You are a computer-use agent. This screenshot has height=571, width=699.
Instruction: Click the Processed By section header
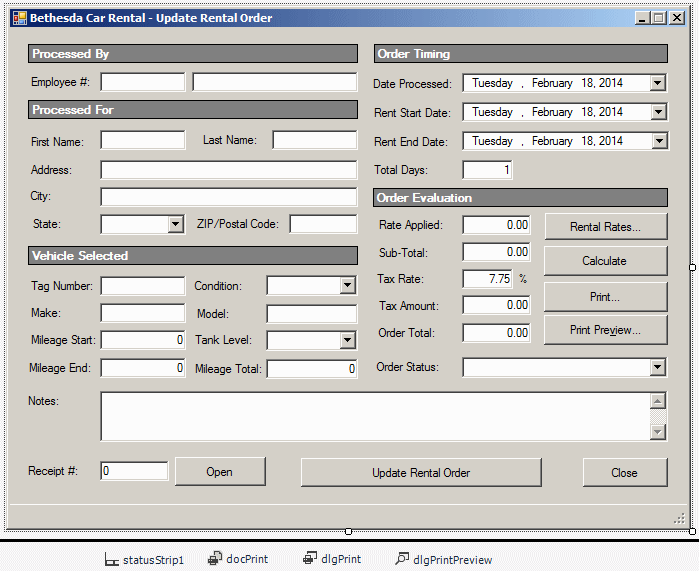[x=193, y=53]
